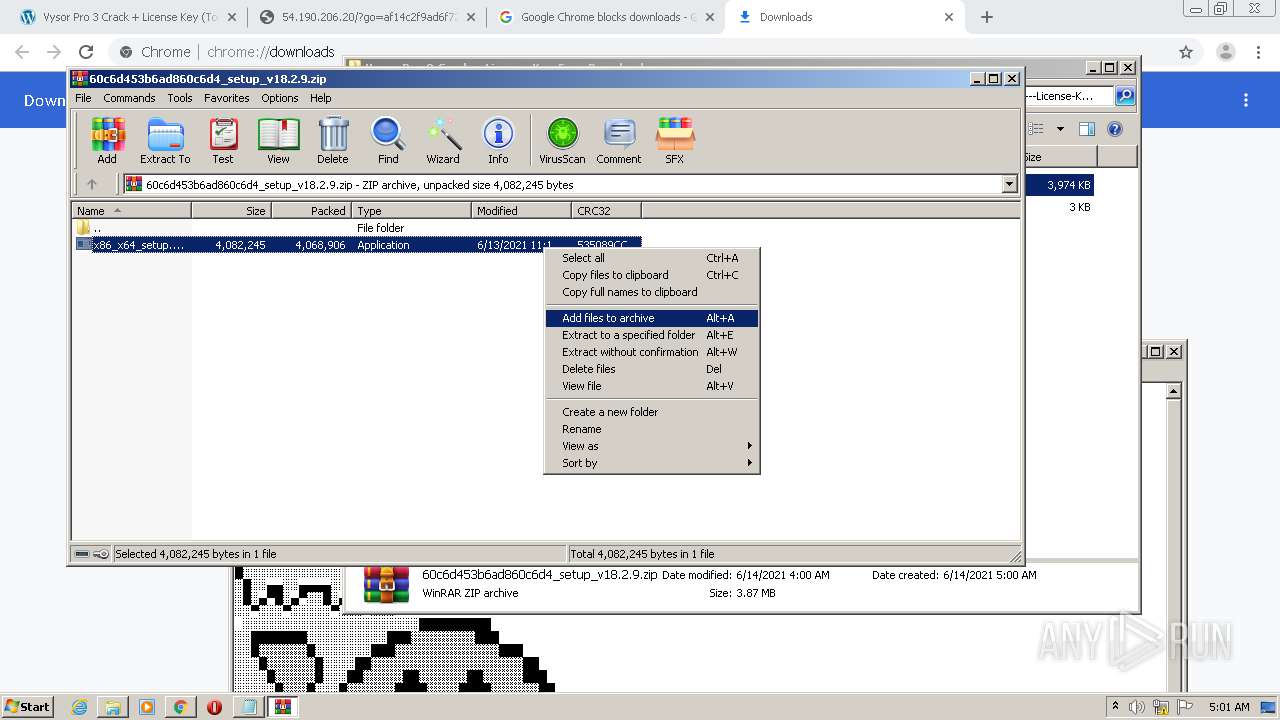Image resolution: width=1280 pixels, height=720 pixels.
Task: Choose Select all in context menu
Action: pyautogui.click(x=652, y=258)
